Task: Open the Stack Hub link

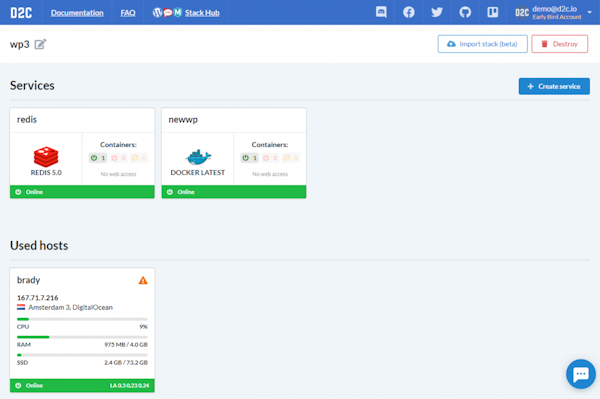Action: coord(202,13)
